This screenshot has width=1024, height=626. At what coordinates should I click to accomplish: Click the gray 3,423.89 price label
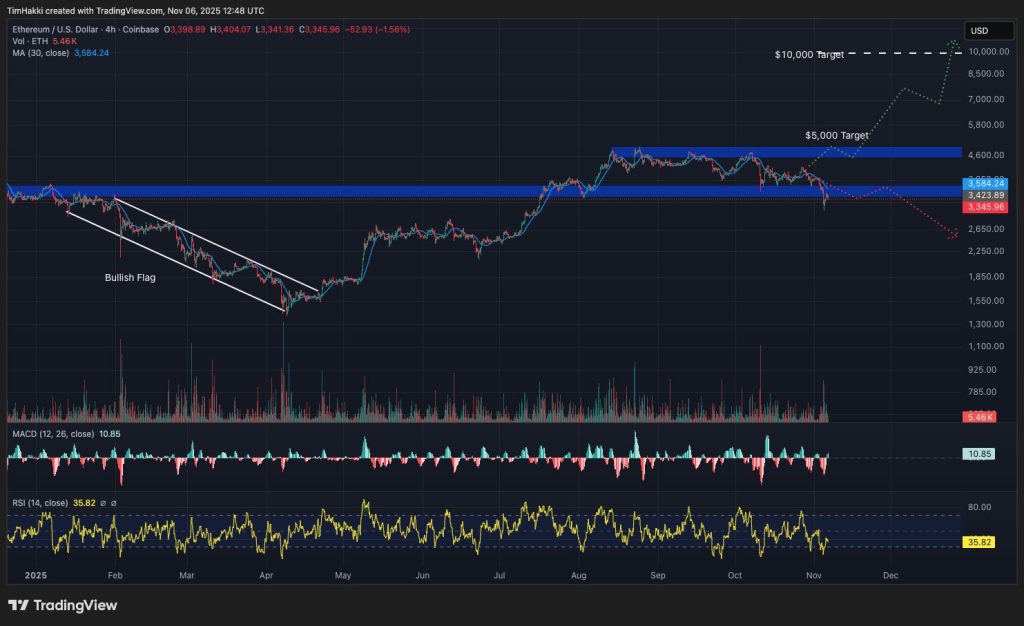(987, 195)
